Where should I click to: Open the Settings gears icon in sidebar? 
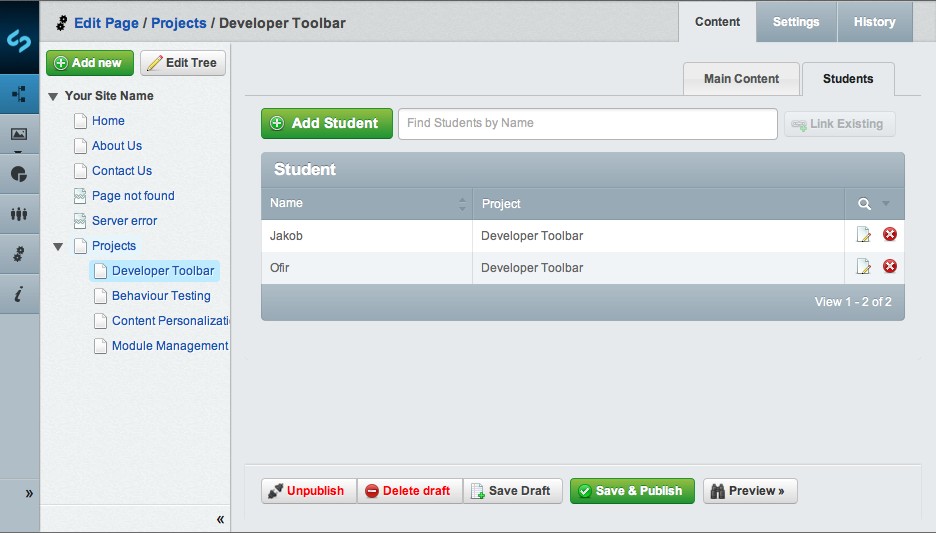(19, 254)
